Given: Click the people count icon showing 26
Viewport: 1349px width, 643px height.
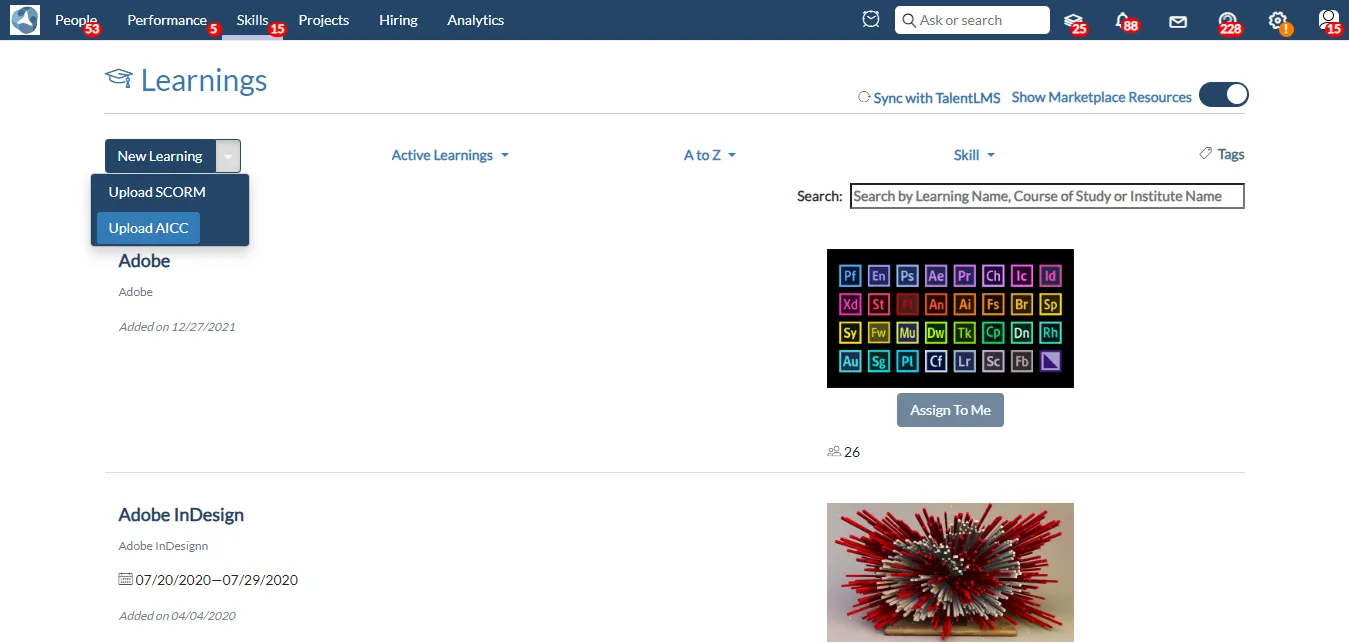Looking at the screenshot, I should (834, 452).
